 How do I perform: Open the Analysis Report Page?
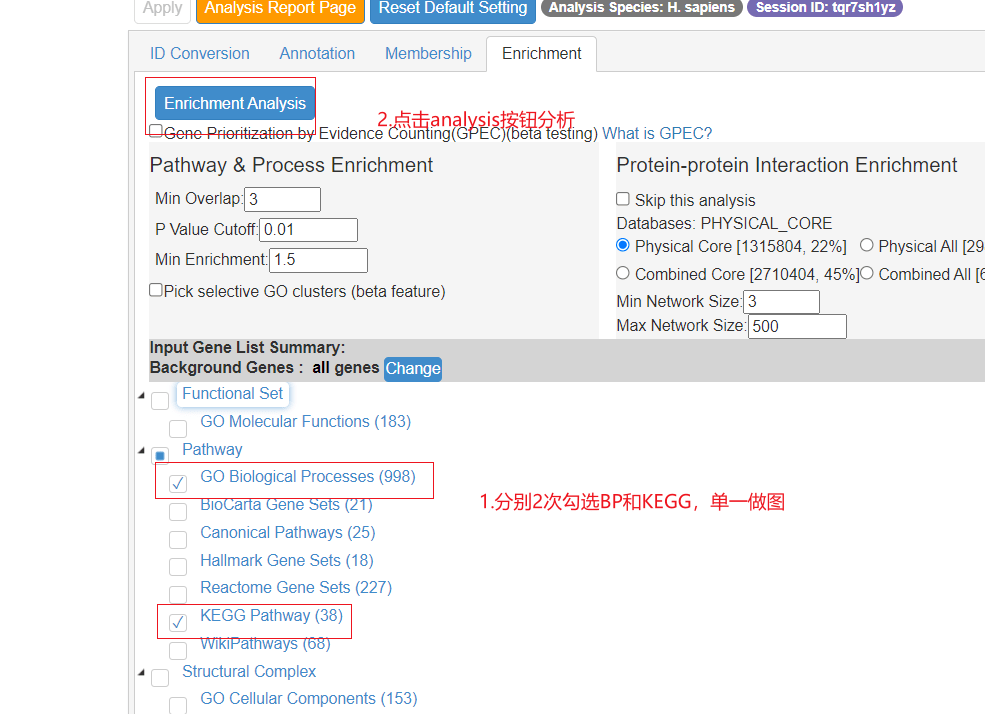coord(280,6)
